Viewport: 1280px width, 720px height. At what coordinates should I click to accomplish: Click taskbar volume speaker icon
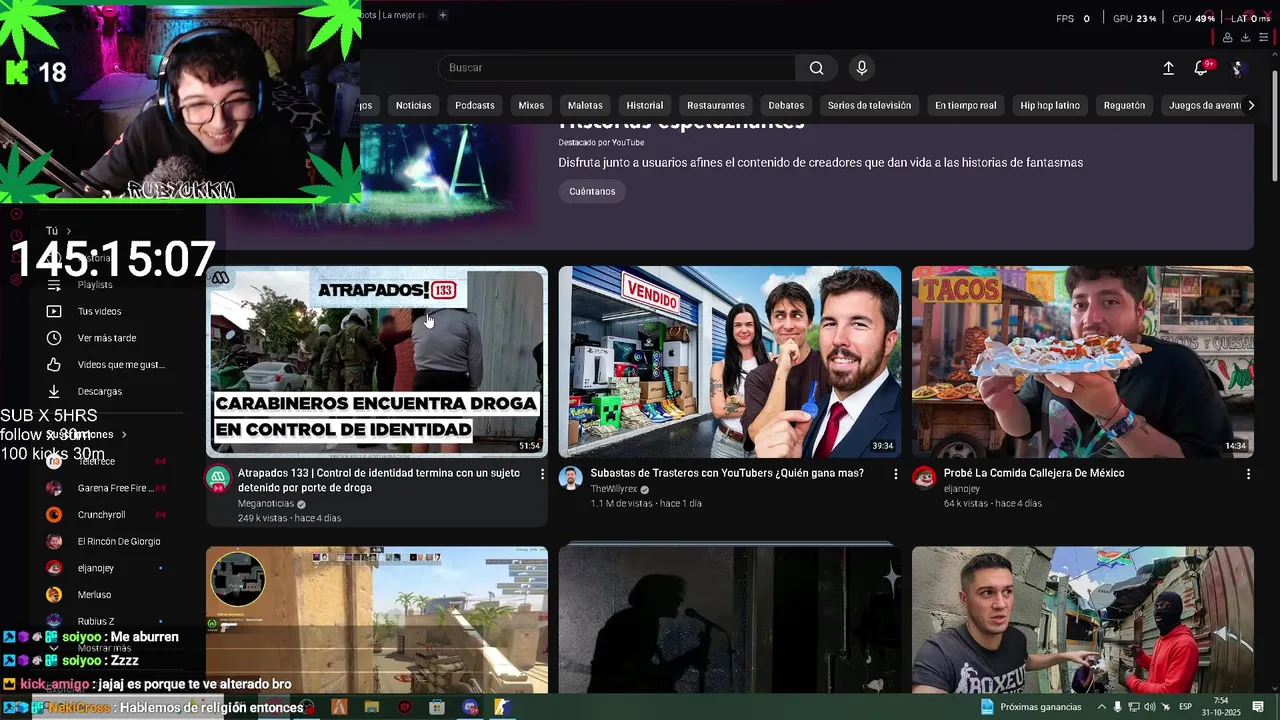tap(1151, 707)
